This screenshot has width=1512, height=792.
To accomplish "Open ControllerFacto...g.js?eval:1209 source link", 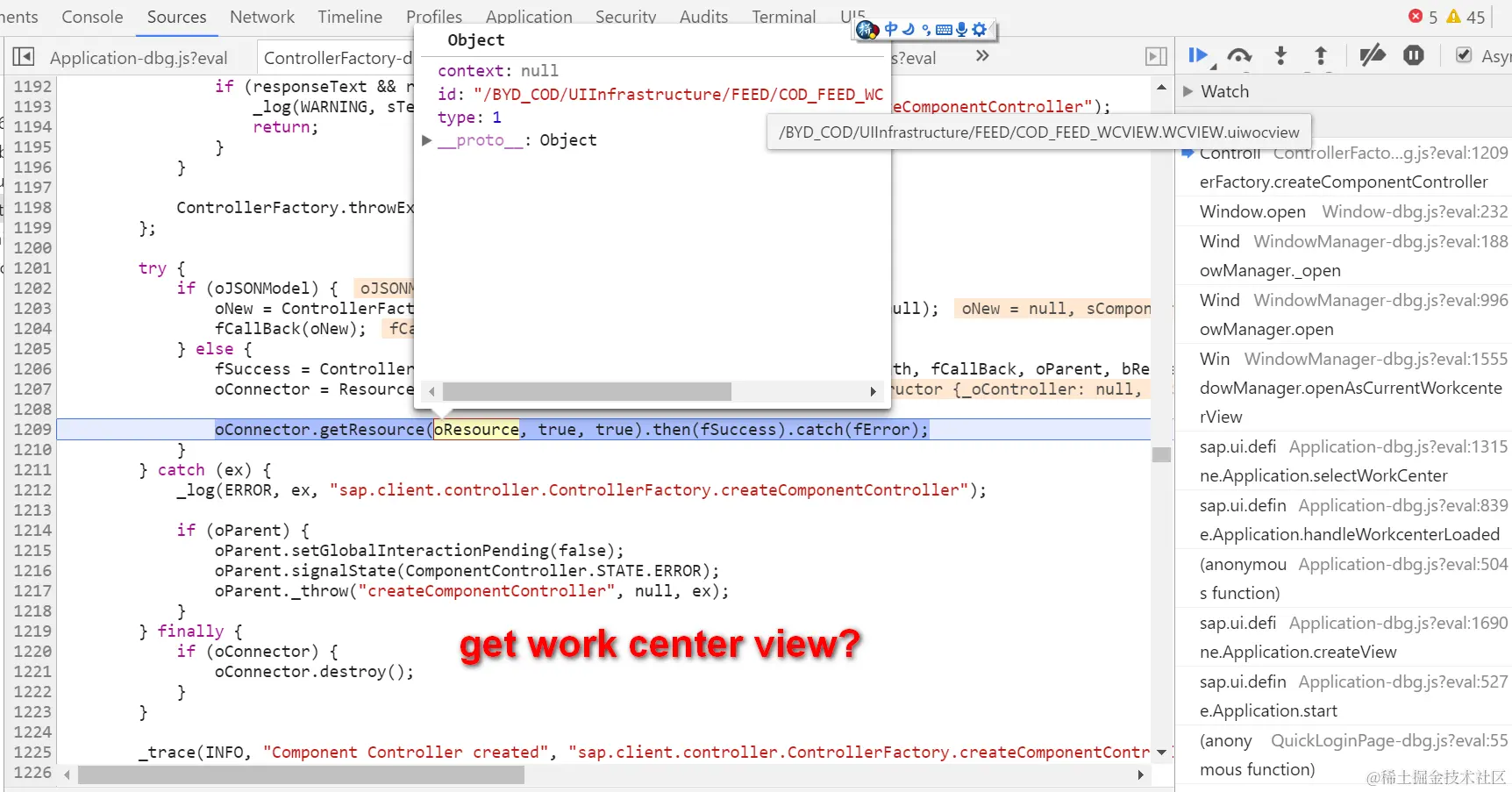I will pyautogui.click(x=1390, y=153).
